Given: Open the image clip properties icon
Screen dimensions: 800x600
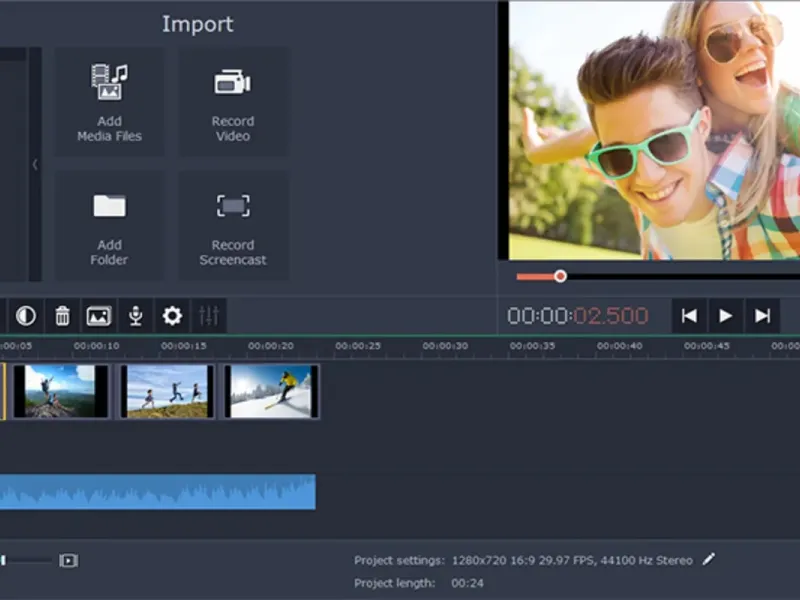Looking at the screenshot, I should (x=98, y=316).
